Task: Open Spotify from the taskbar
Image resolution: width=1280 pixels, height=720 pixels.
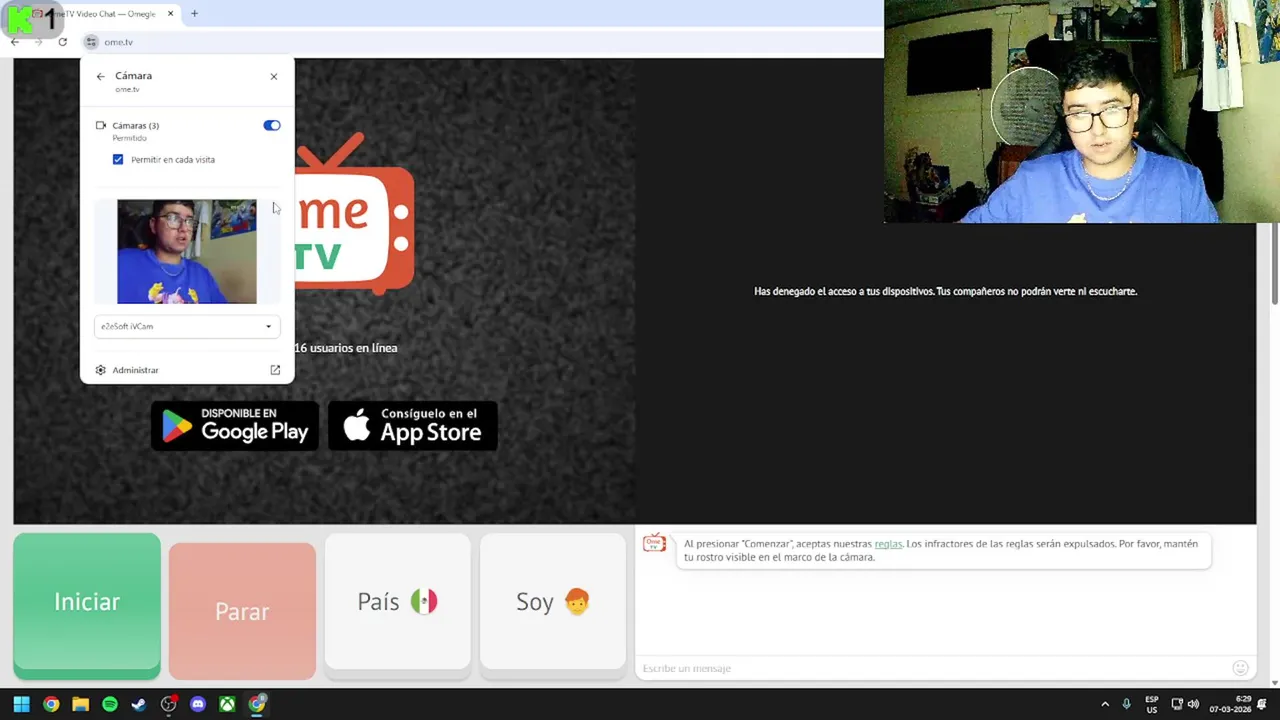Action: pos(110,704)
